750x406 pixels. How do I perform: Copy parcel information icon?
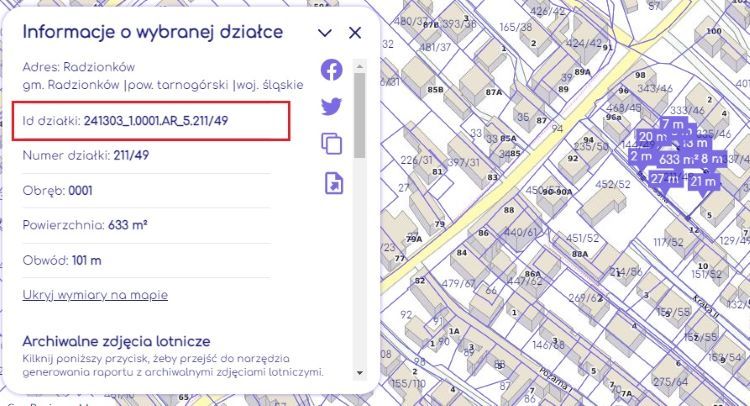point(332,143)
